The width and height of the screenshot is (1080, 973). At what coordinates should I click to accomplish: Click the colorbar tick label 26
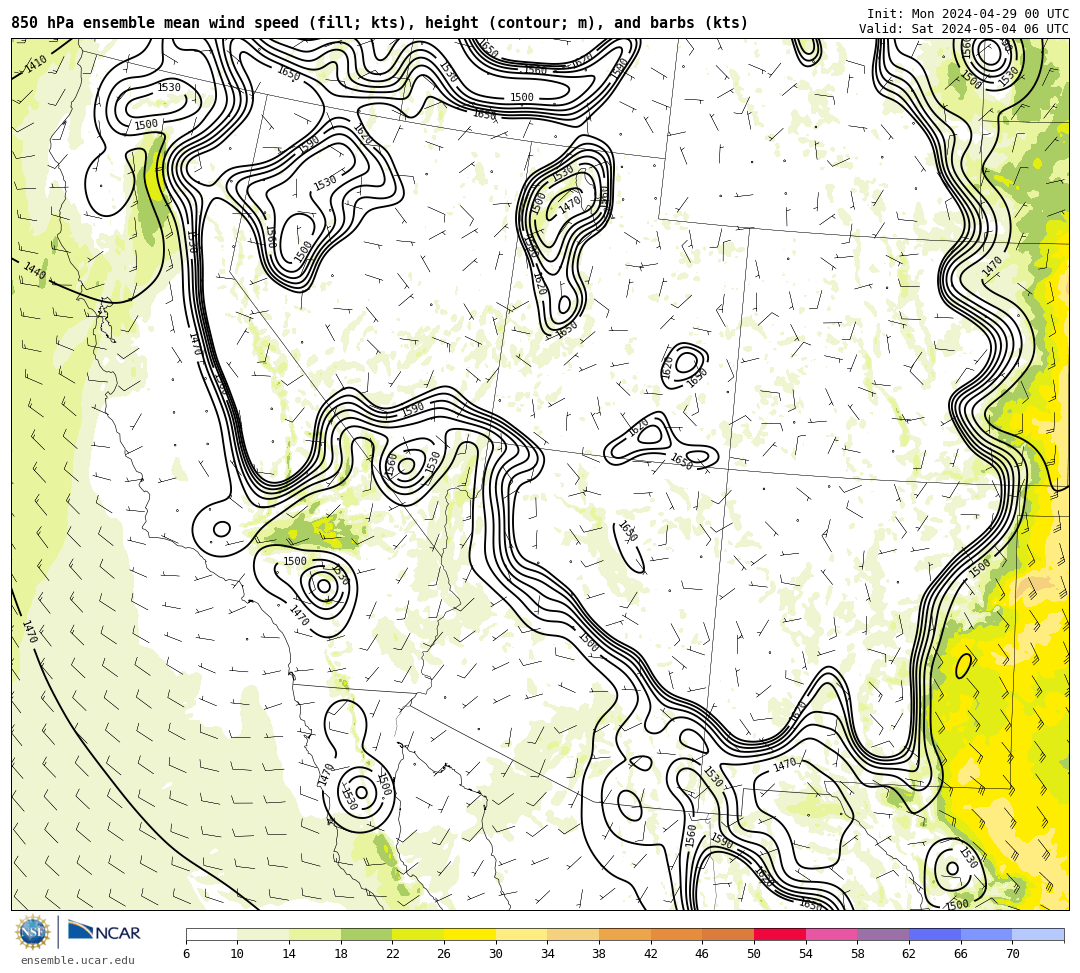pyautogui.click(x=444, y=954)
